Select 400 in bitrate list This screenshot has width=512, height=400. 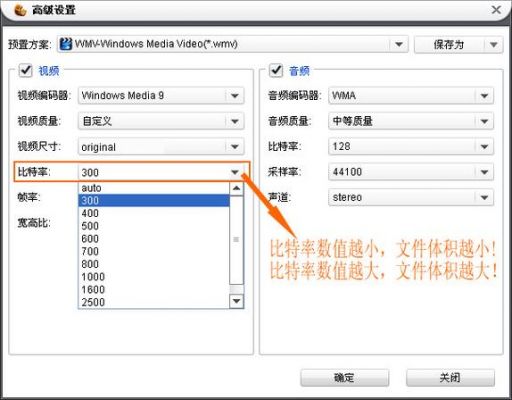point(154,213)
